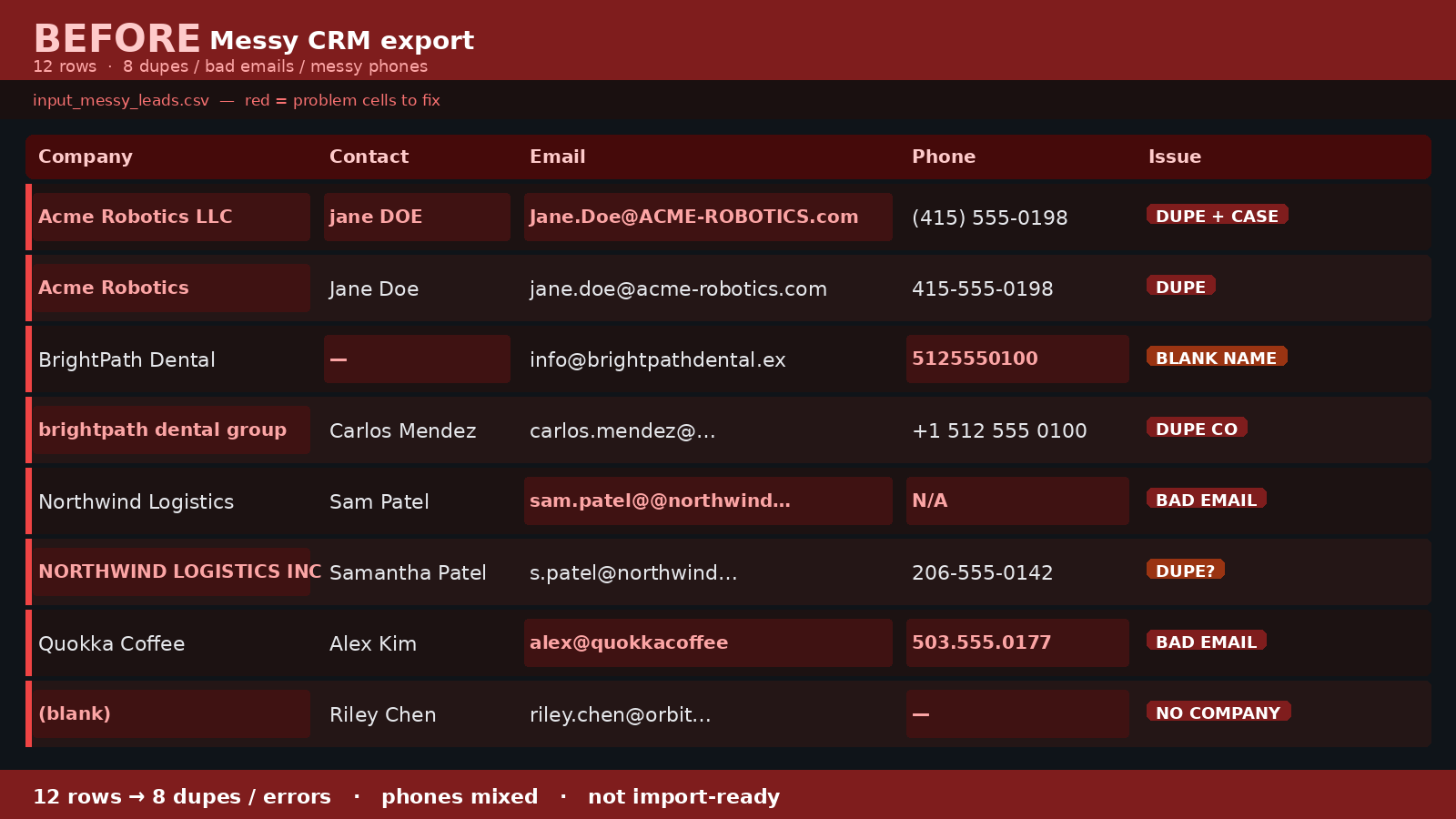1456x819 pixels.
Task: Select the Contact column header
Action: [x=369, y=157]
